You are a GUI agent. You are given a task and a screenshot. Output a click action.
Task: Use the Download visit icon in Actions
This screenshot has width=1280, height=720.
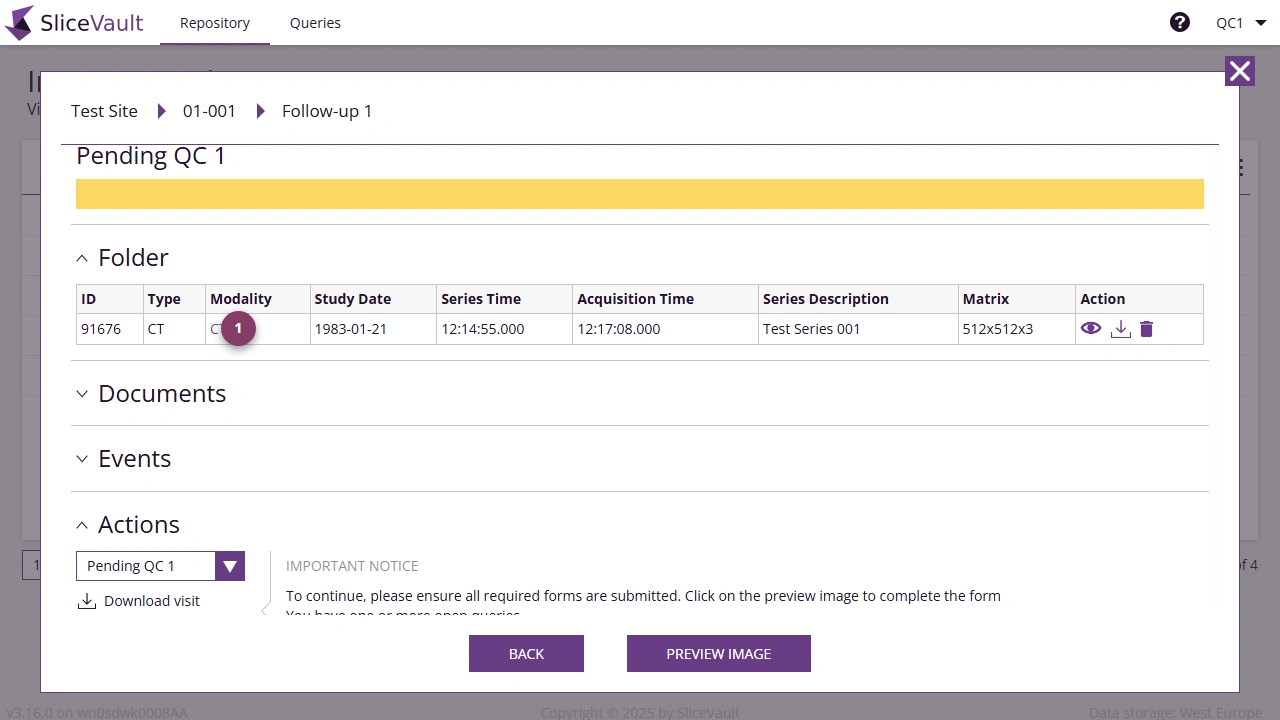pos(85,600)
